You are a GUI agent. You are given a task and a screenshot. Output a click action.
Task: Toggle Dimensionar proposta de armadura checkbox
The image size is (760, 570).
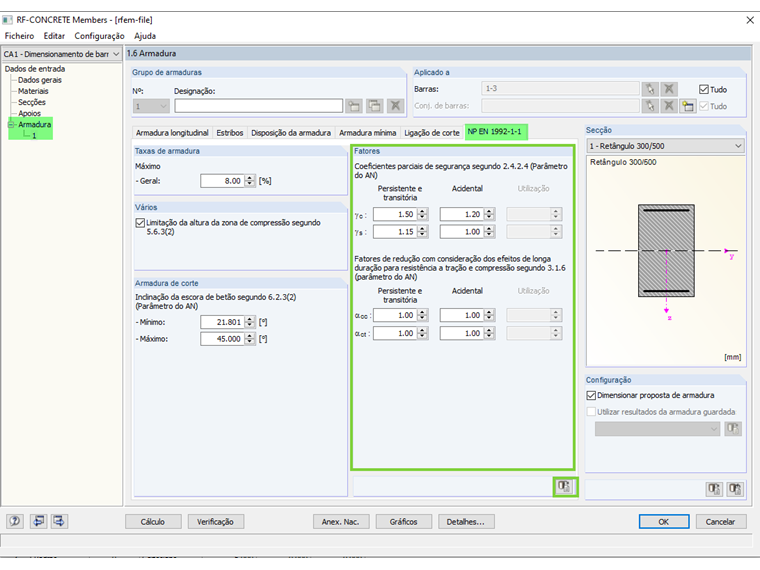(591, 396)
